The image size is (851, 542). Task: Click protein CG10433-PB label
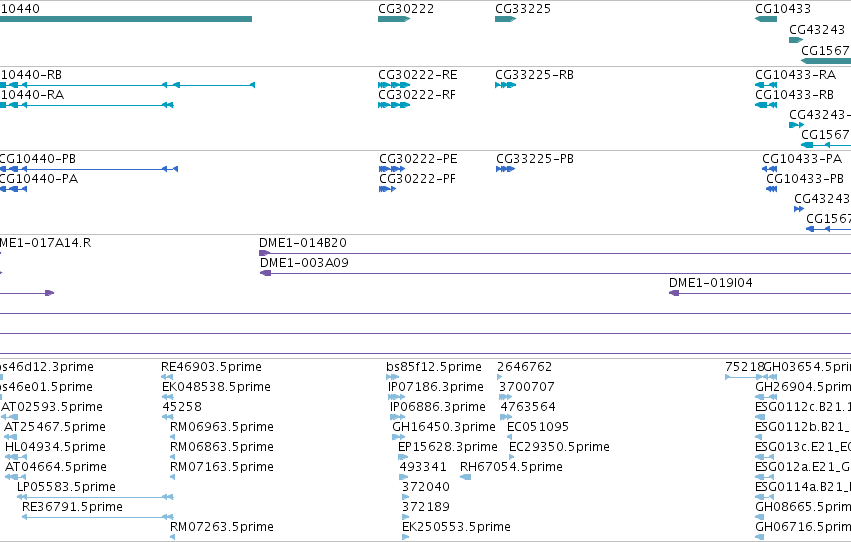805,179
